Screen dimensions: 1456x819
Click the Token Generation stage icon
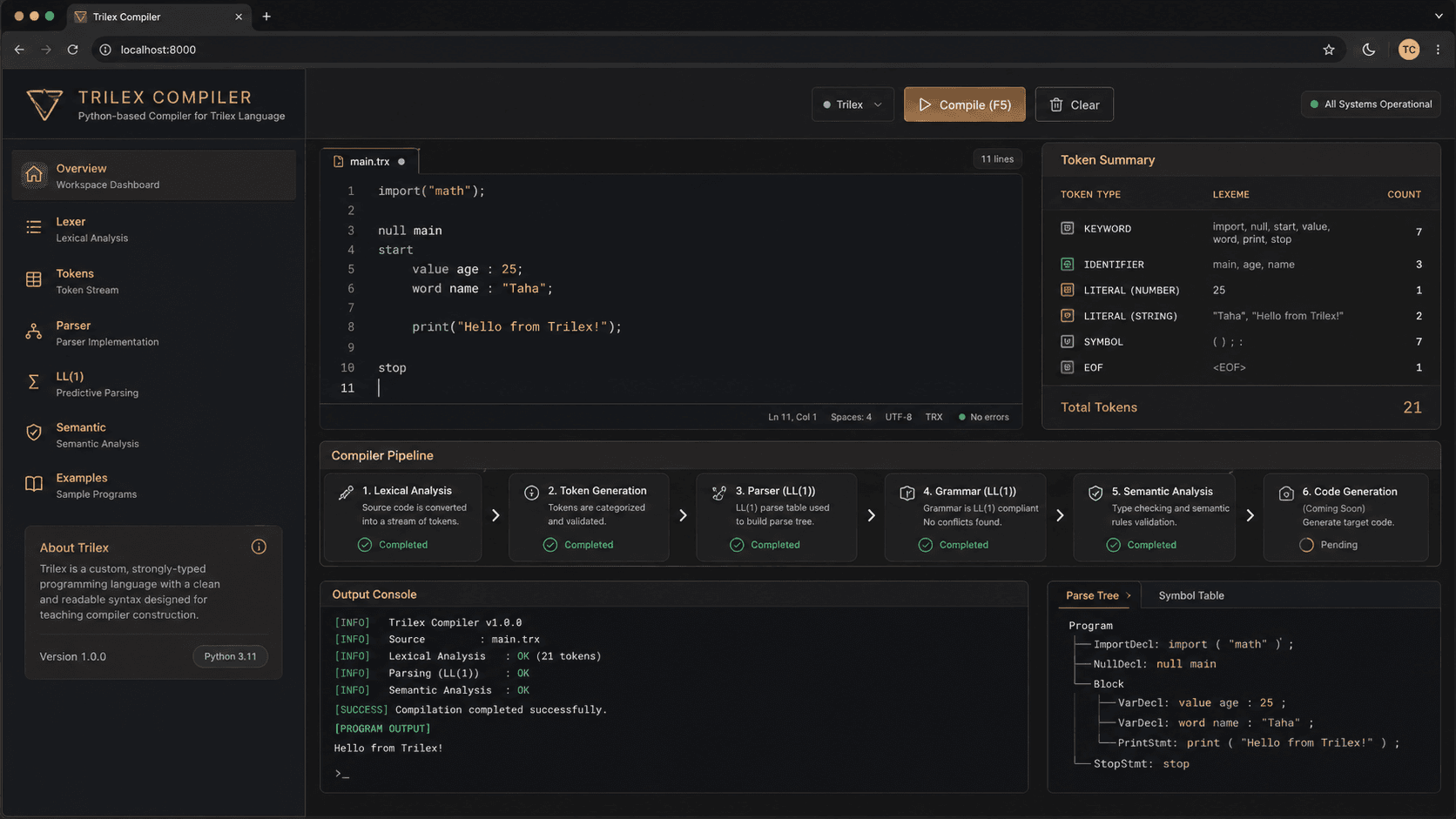point(531,493)
